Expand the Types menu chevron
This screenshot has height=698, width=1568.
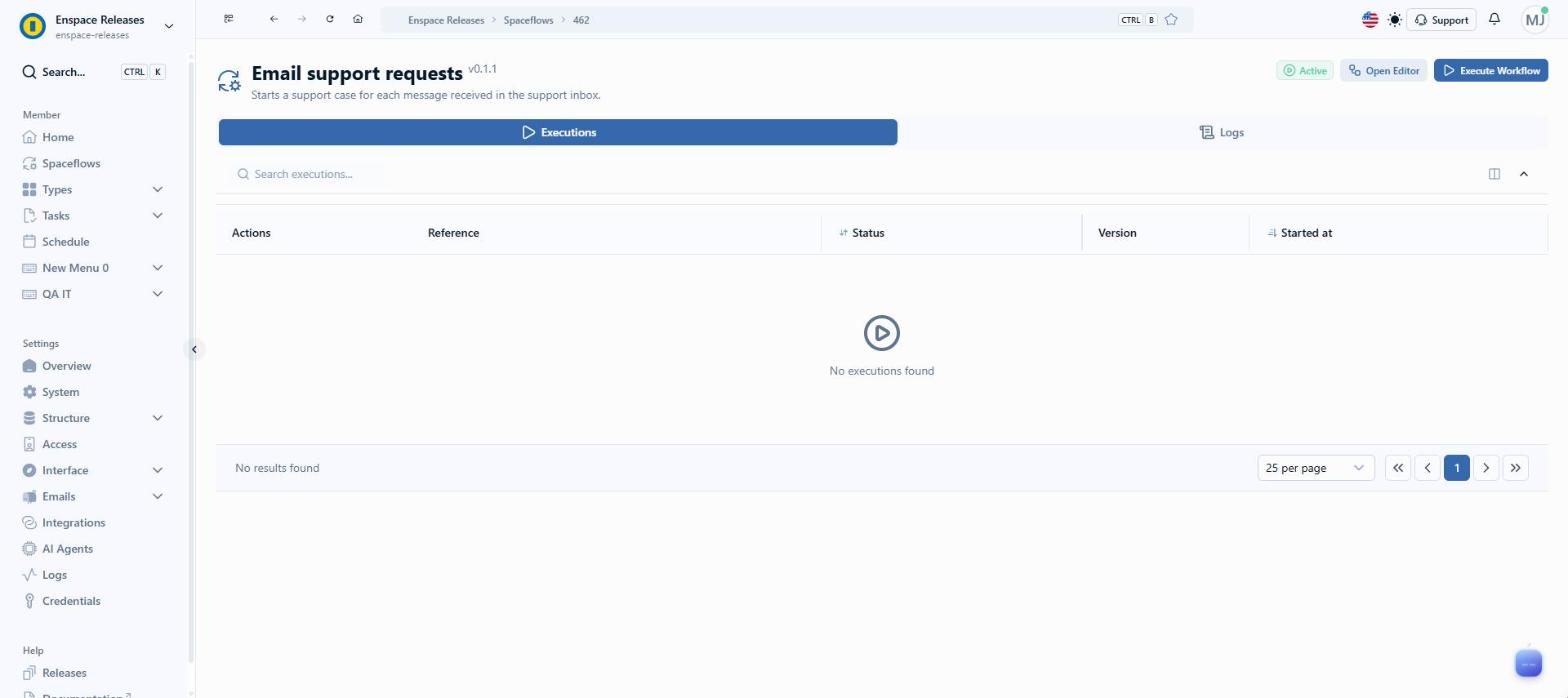tap(157, 189)
